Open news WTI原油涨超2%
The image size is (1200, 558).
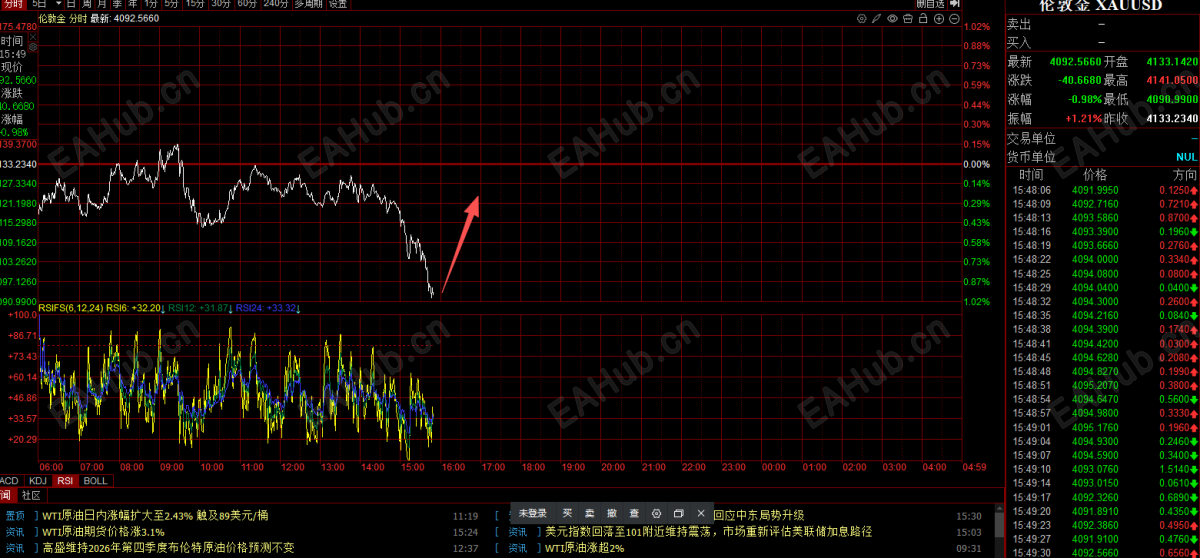tap(584, 547)
